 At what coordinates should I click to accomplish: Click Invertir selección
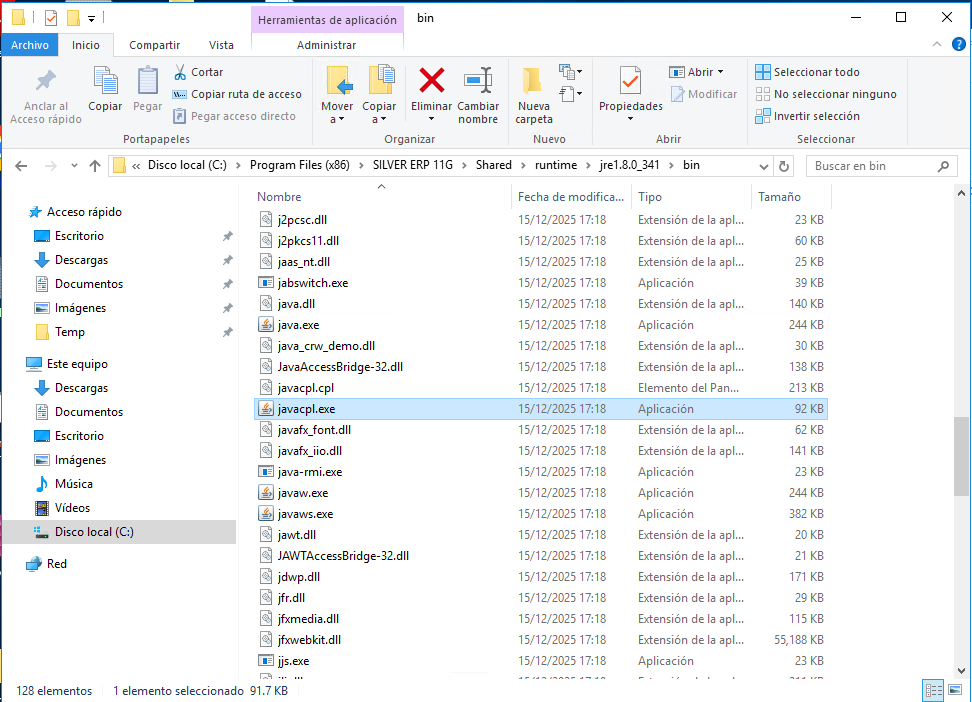[x=807, y=116]
